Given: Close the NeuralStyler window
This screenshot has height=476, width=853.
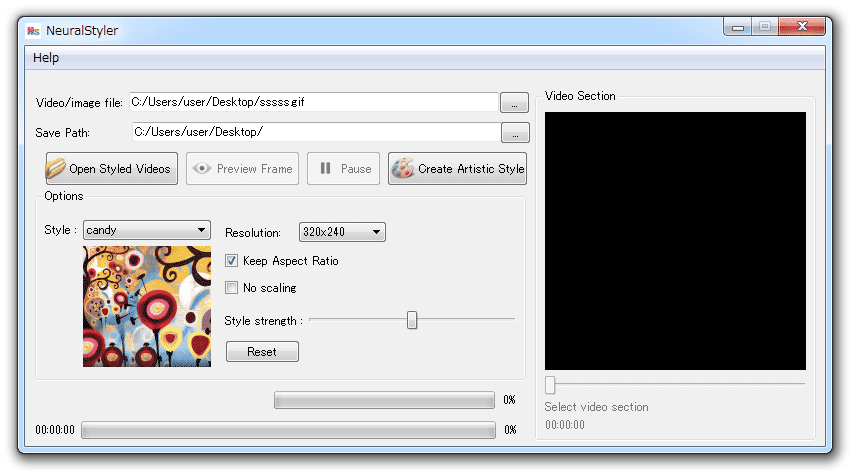Looking at the screenshot, I should pyautogui.click(x=802, y=26).
